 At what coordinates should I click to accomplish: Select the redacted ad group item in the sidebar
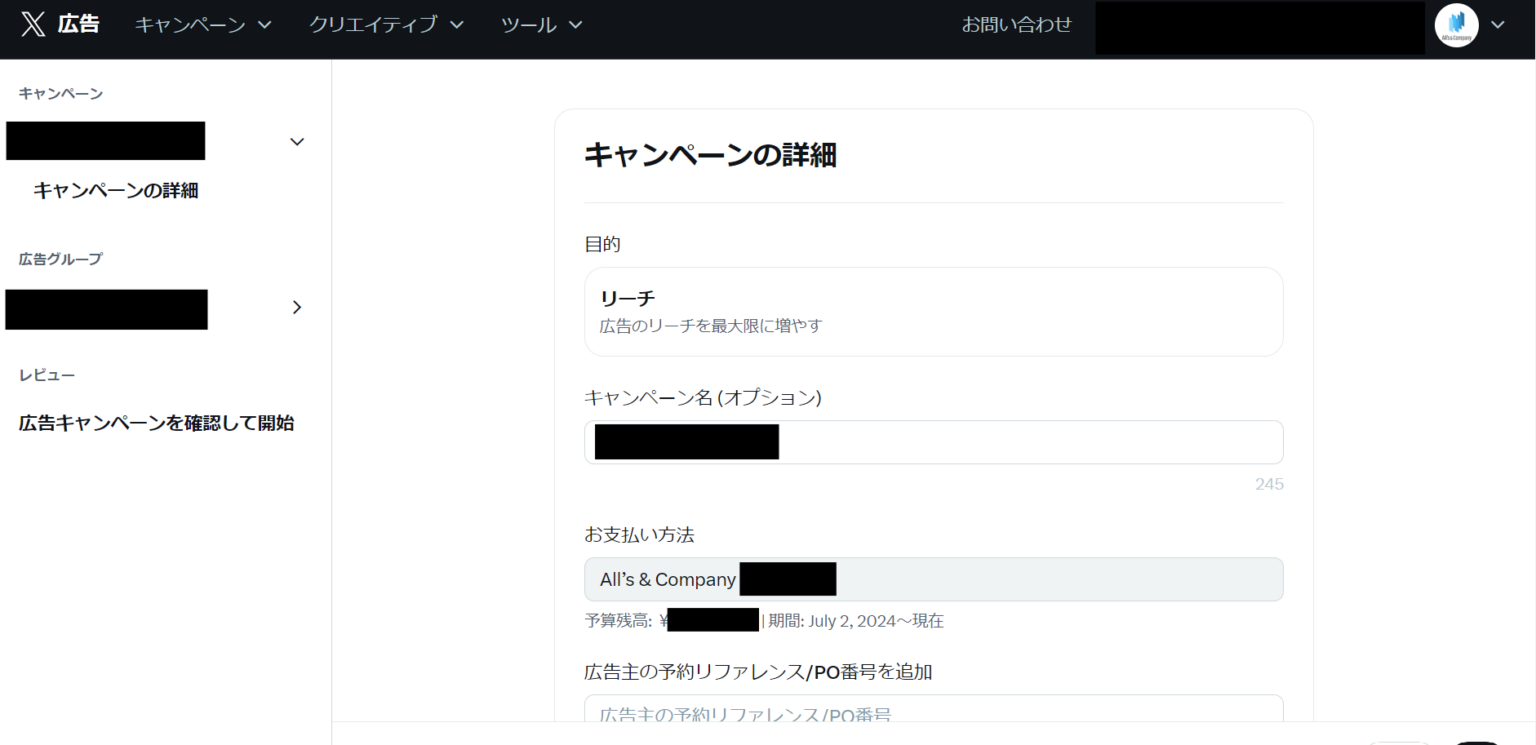tap(107, 309)
